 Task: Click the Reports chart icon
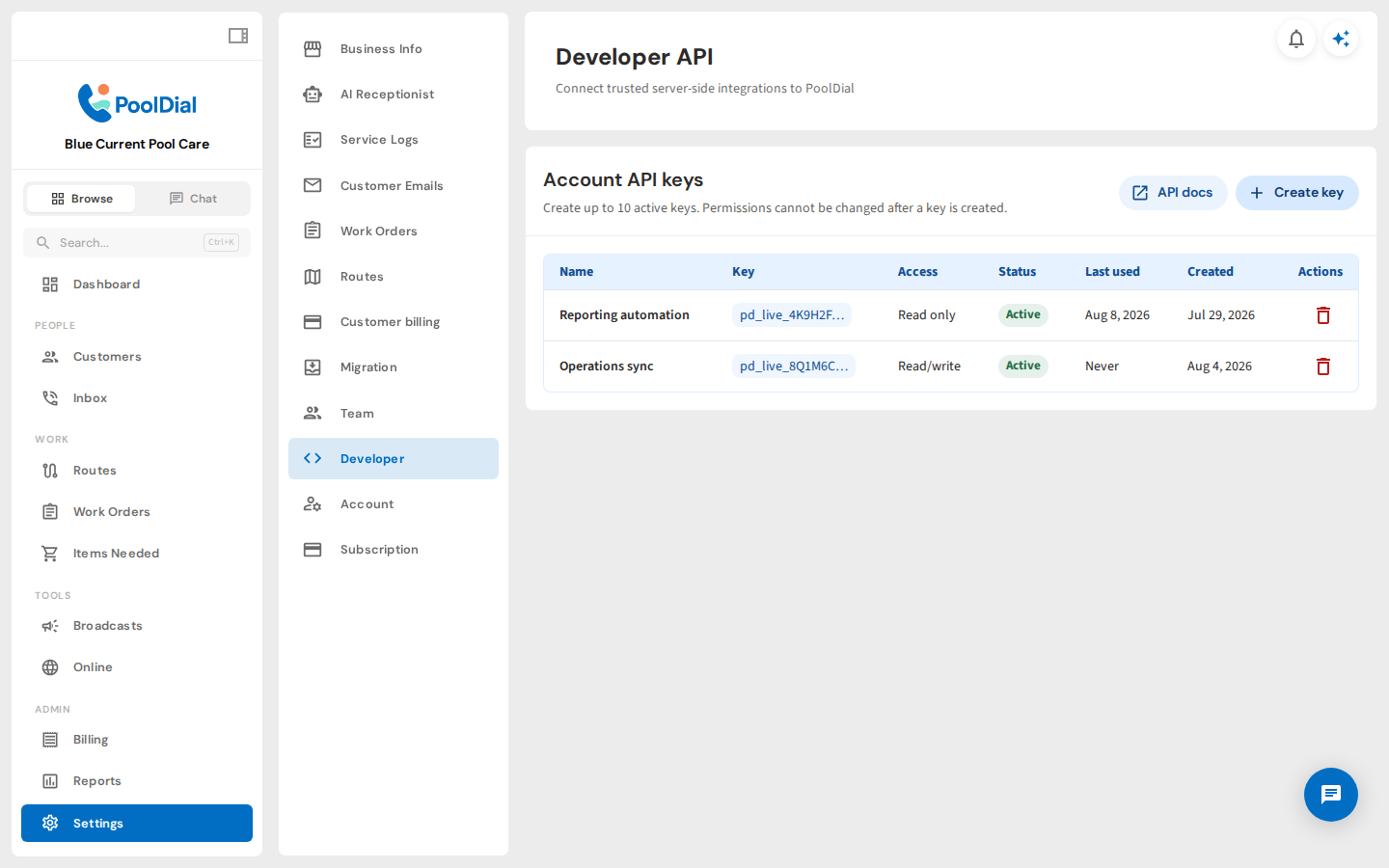[50, 781]
